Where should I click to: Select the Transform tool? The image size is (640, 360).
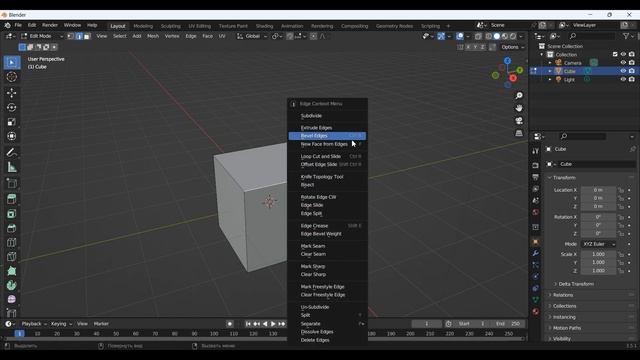tap(11, 136)
